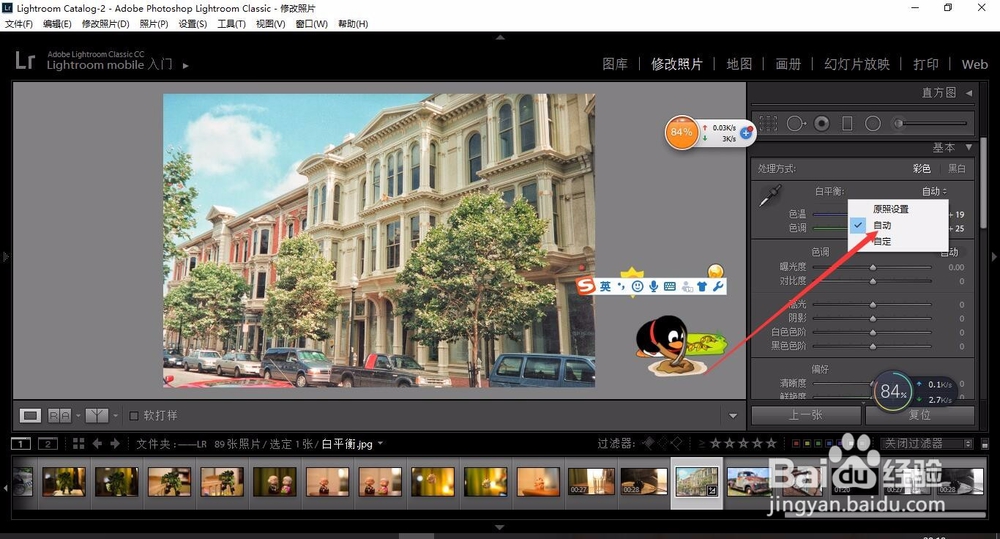
Task: Click the 曝光度 slider handle
Action: (x=872, y=267)
